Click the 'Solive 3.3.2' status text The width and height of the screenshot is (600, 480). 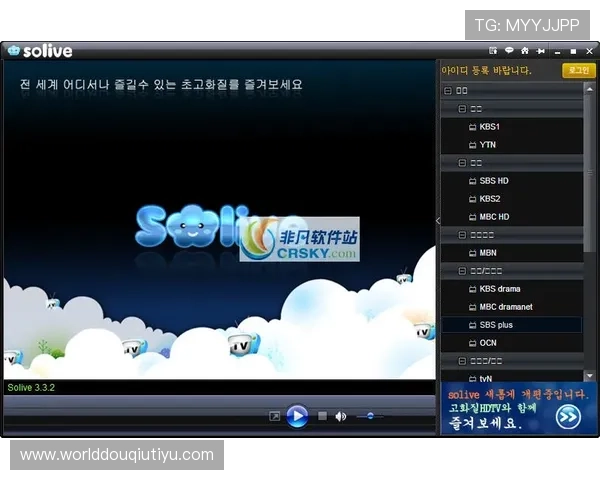point(31,387)
